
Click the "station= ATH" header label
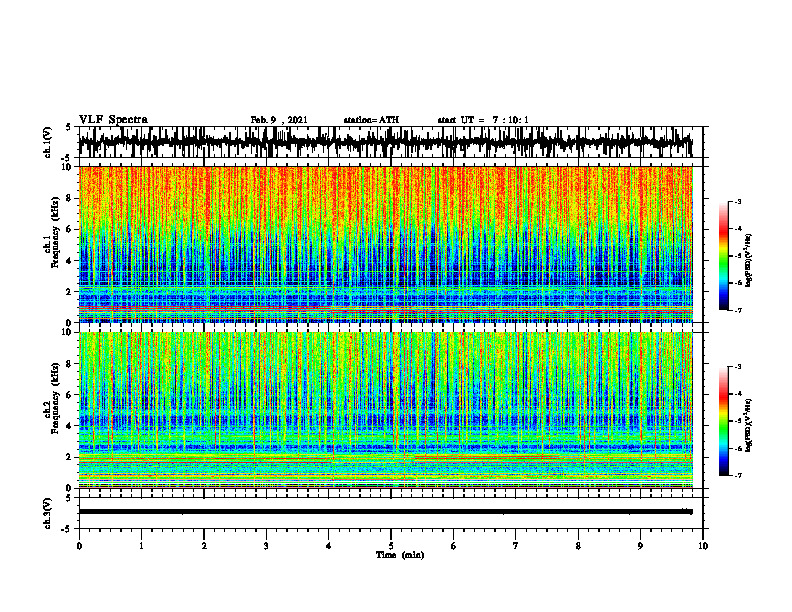point(371,120)
